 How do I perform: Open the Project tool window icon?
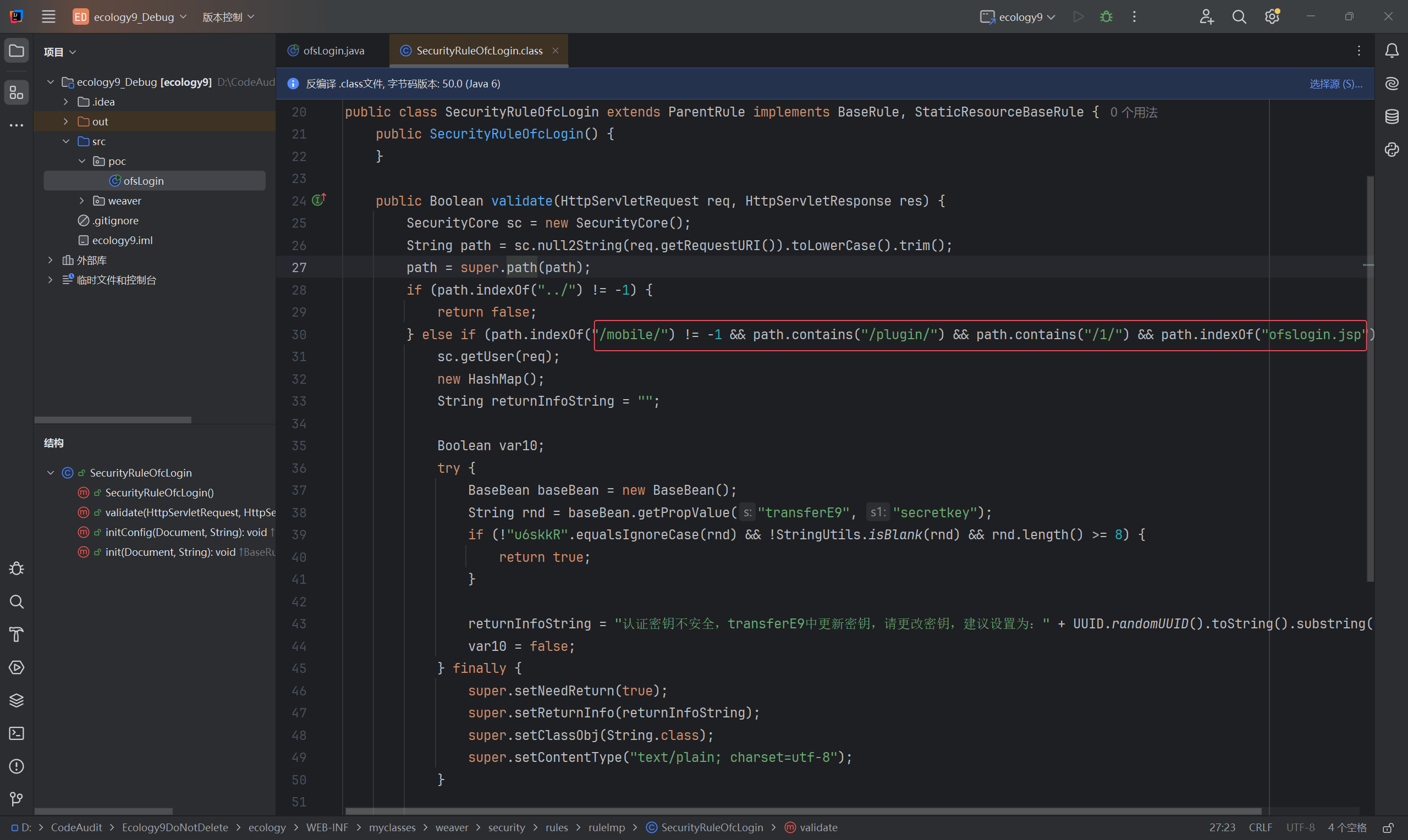[x=16, y=51]
